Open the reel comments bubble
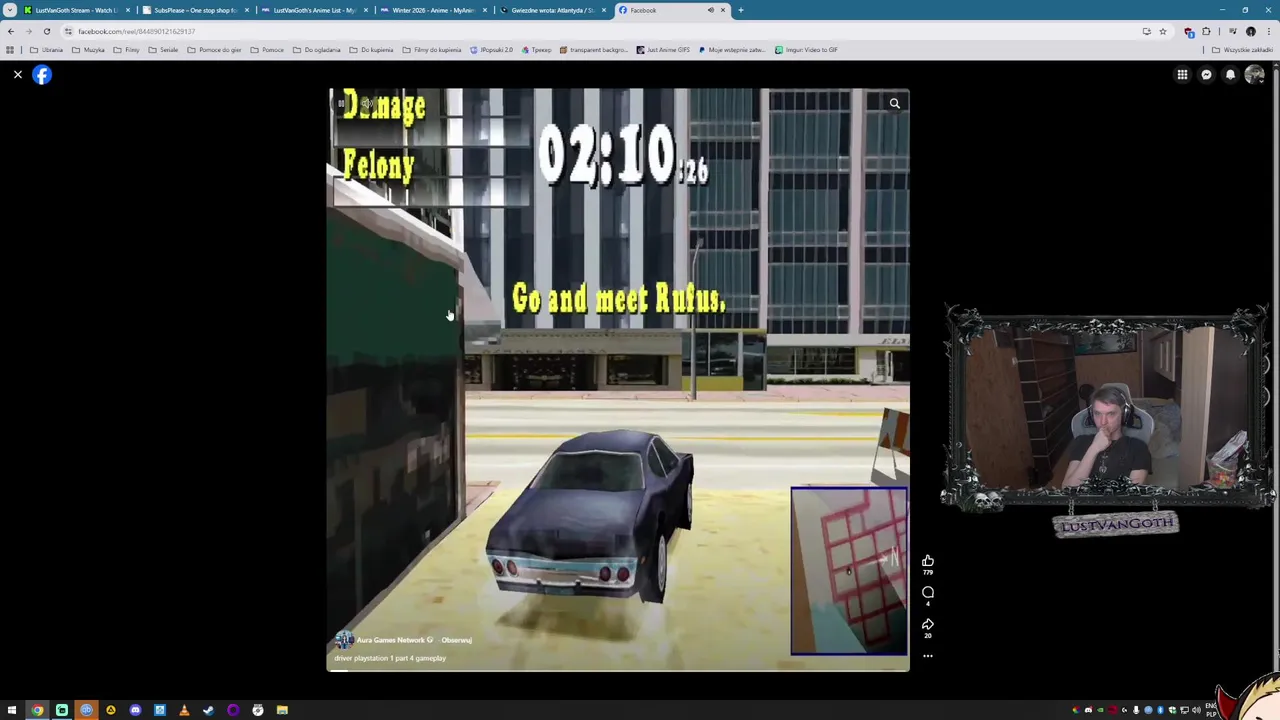 (928, 593)
